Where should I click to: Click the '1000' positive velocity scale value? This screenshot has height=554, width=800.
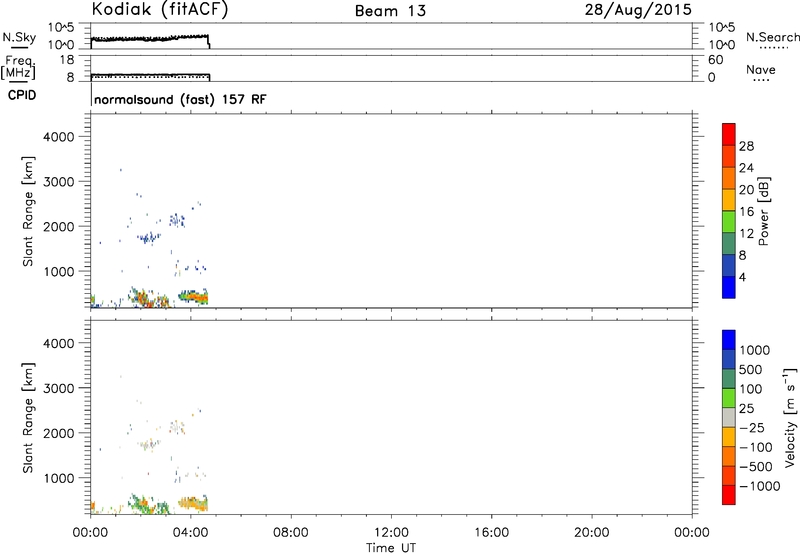[x=754, y=350]
